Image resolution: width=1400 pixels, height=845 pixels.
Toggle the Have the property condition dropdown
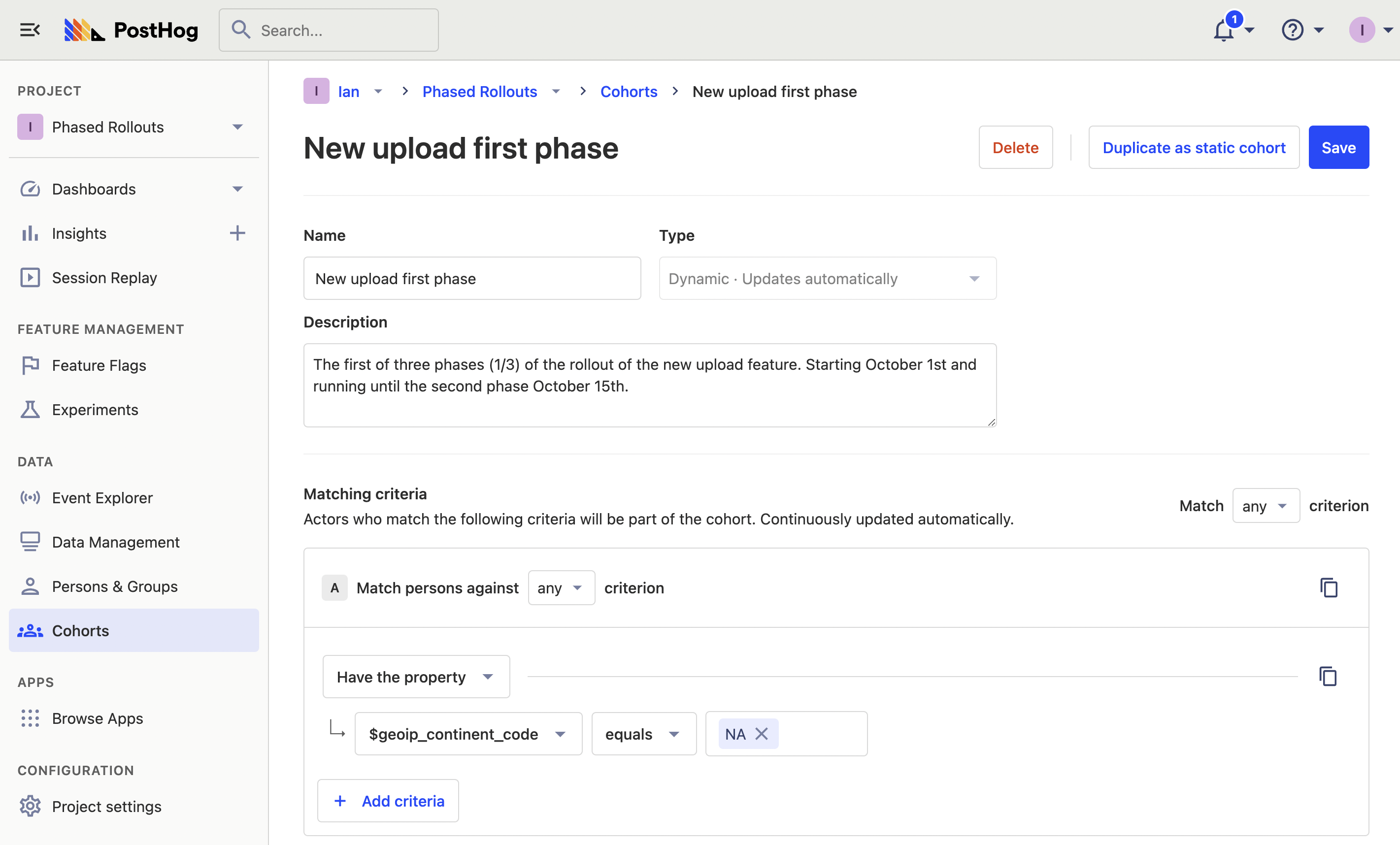(x=414, y=676)
